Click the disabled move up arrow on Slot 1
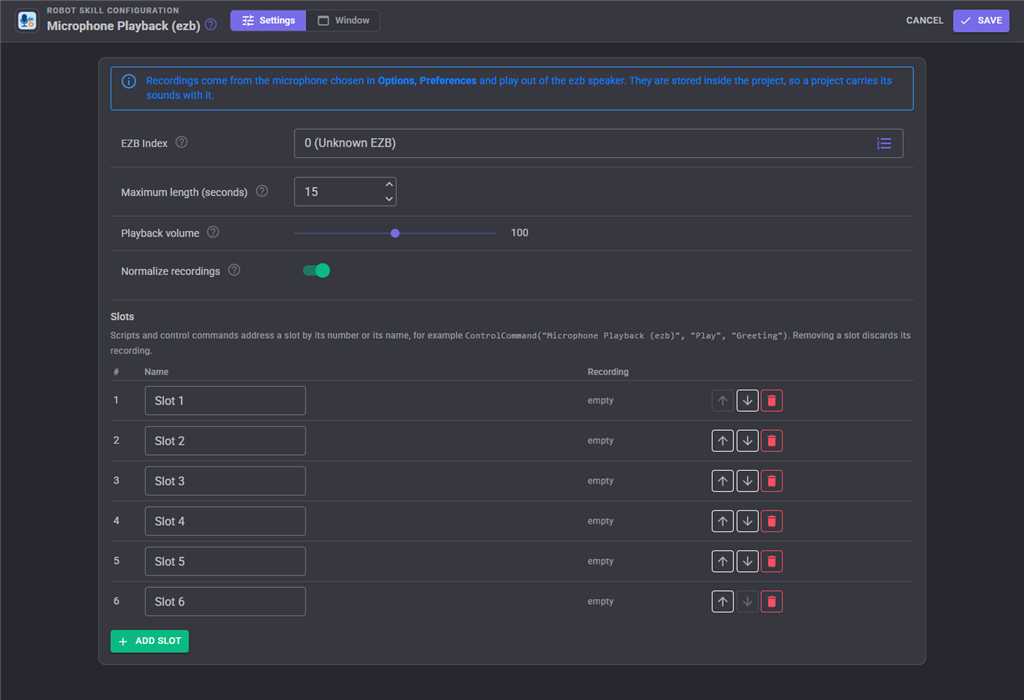The width and height of the screenshot is (1024, 700). pyautogui.click(x=722, y=400)
